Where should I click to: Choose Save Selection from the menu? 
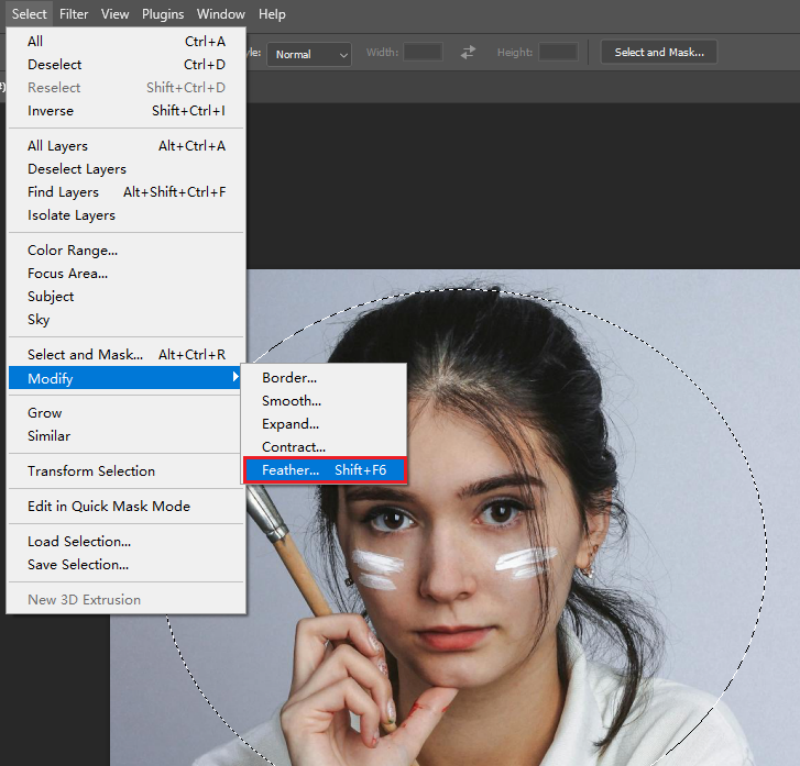pyautogui.click(x=78, y=564)
